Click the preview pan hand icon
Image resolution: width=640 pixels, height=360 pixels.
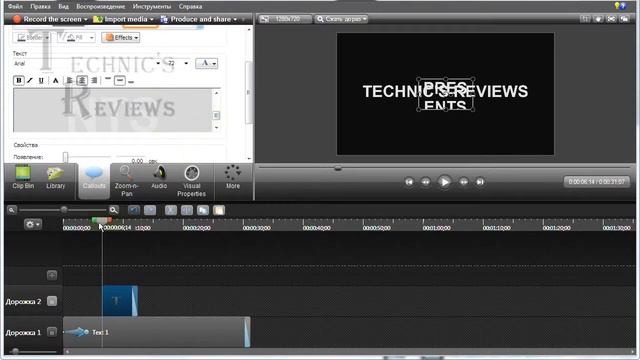coord(598,19)
